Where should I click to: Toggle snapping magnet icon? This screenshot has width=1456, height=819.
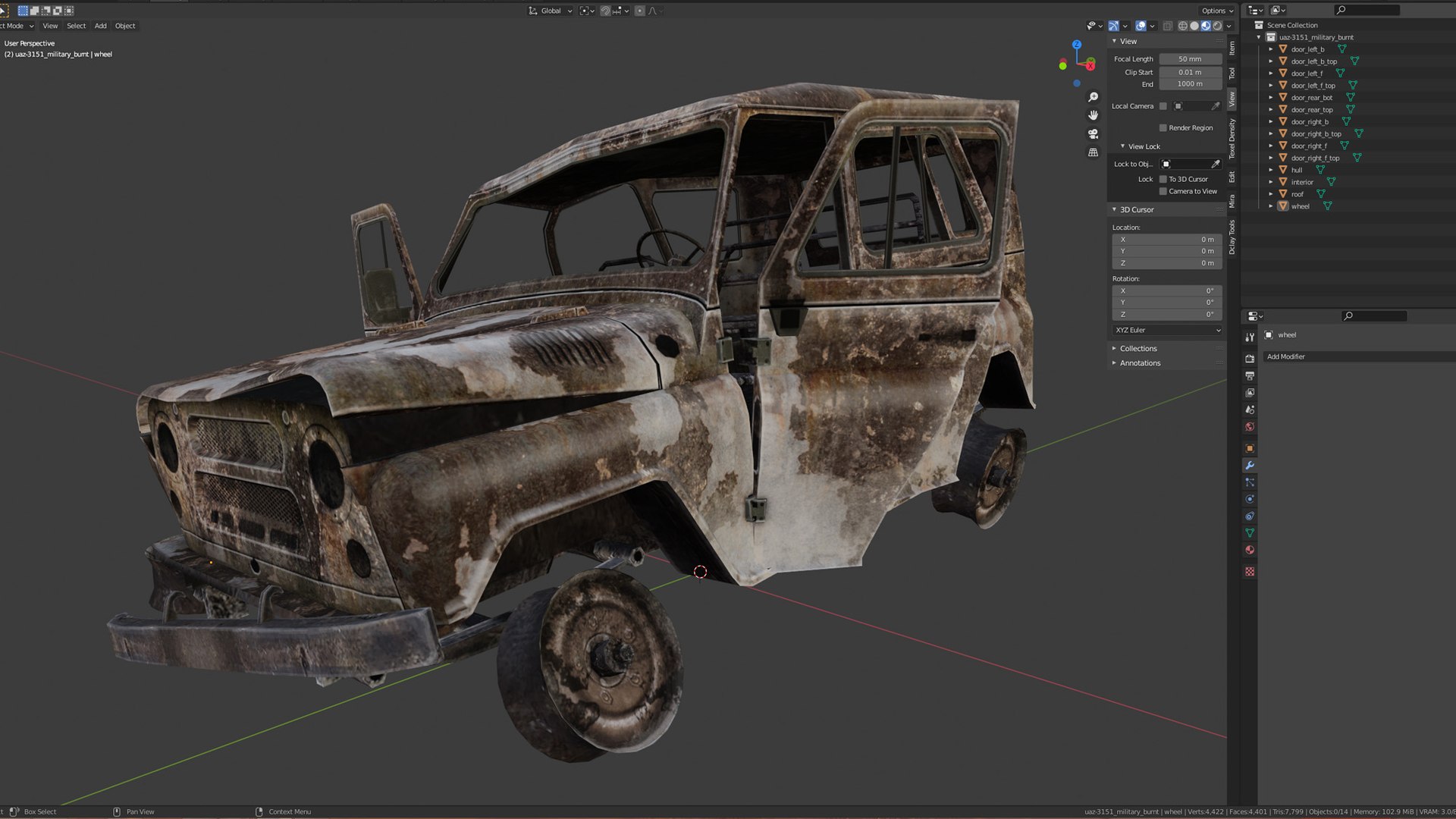(605, 11)
